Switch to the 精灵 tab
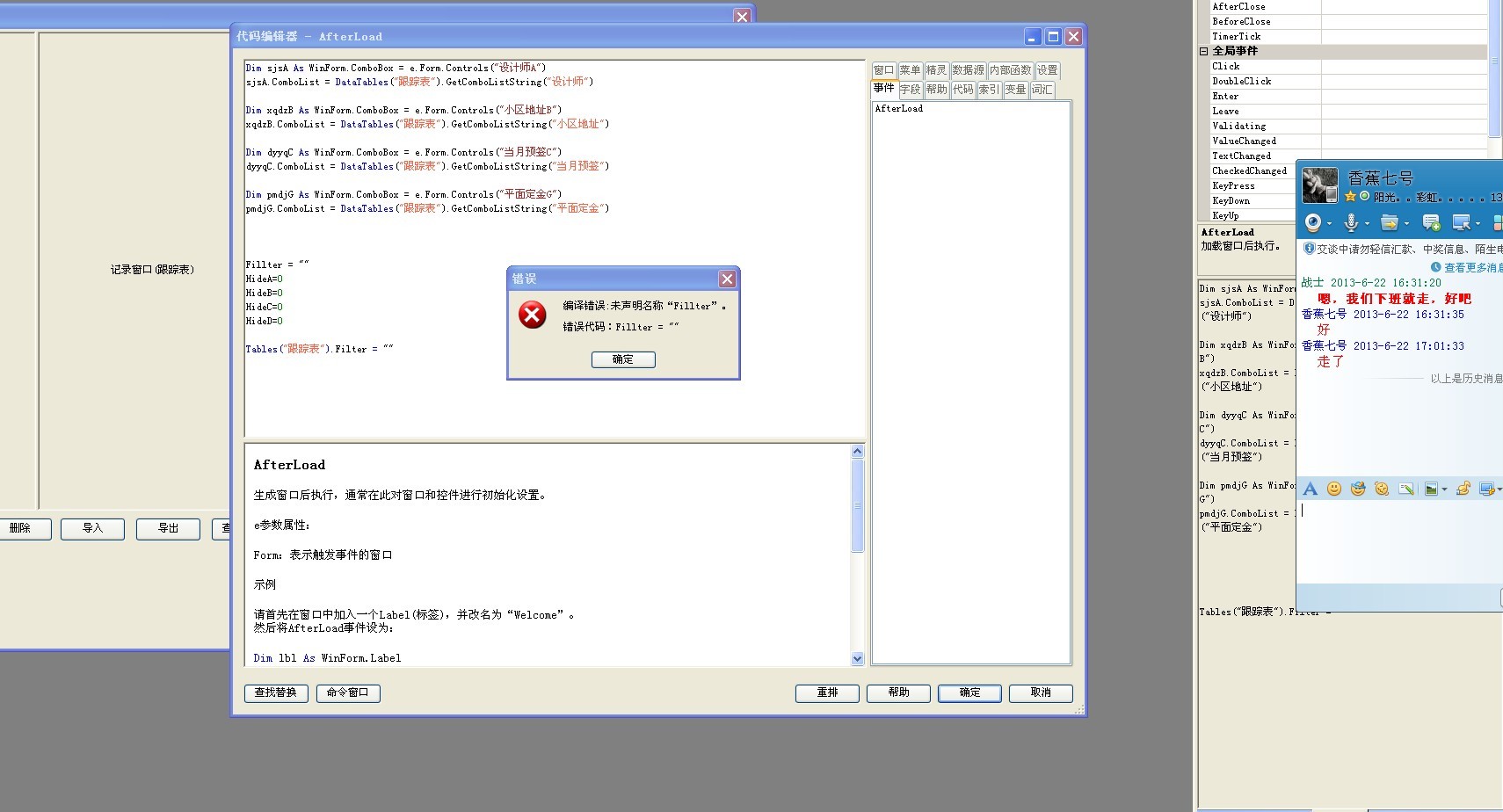 coord(936,70)
